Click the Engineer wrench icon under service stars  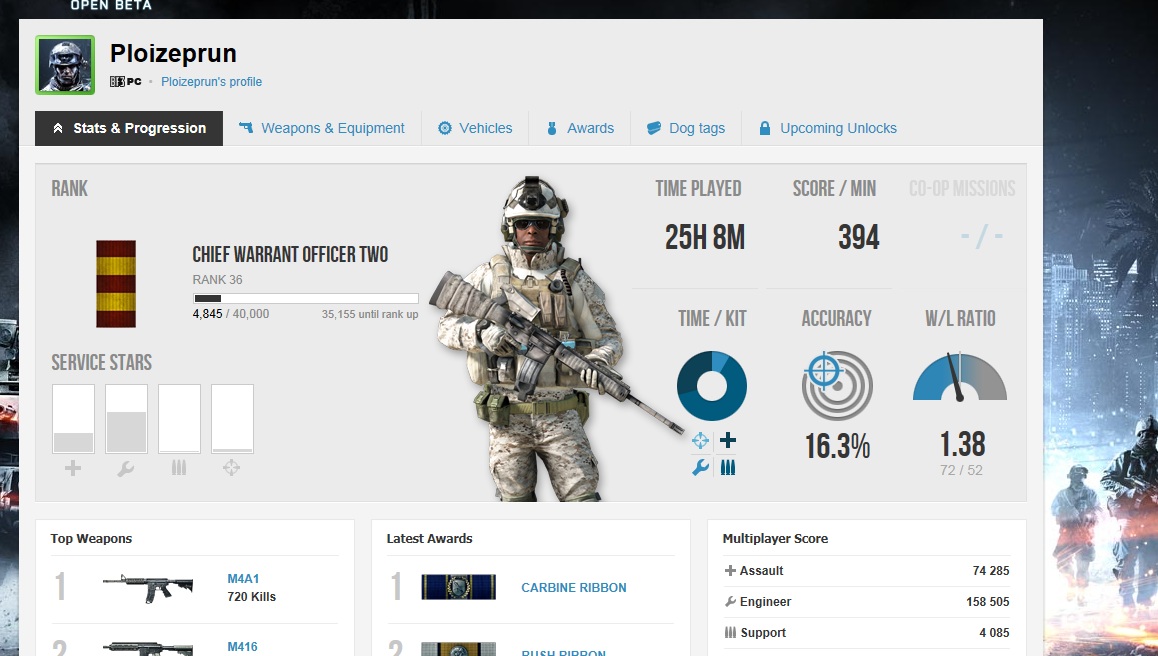coord(126,468)
